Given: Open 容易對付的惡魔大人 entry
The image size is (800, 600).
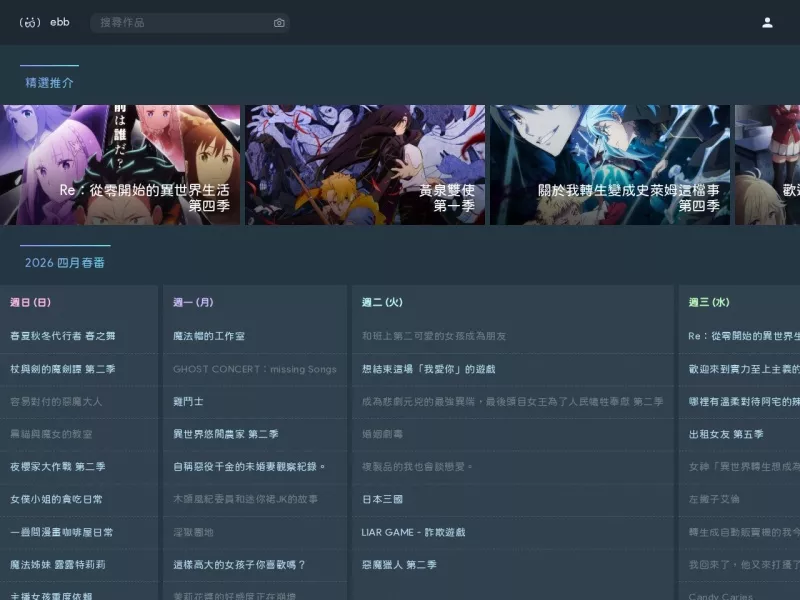Looking at the screenshot, I should [x=56, y=402].
